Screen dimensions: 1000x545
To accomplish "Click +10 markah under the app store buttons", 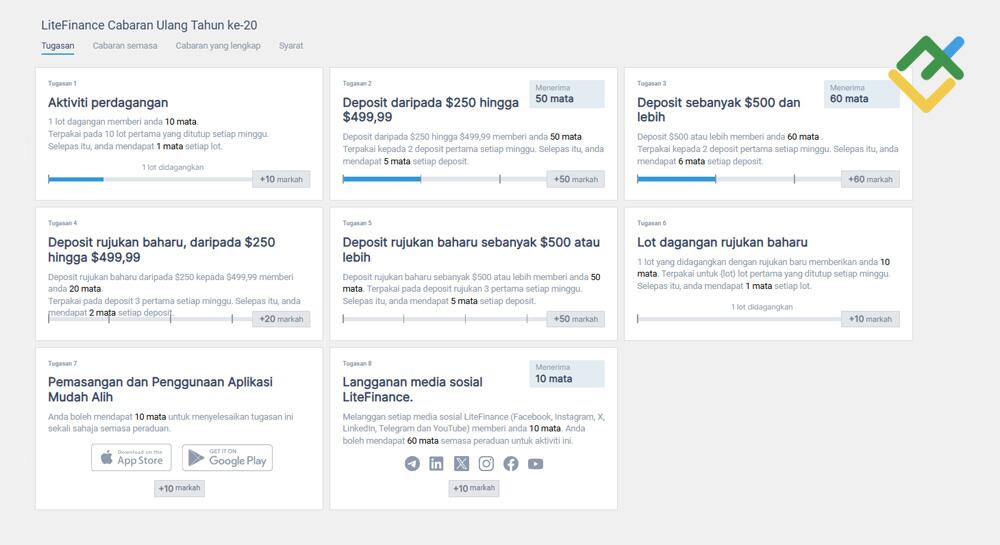I will (x=179, y=488).
